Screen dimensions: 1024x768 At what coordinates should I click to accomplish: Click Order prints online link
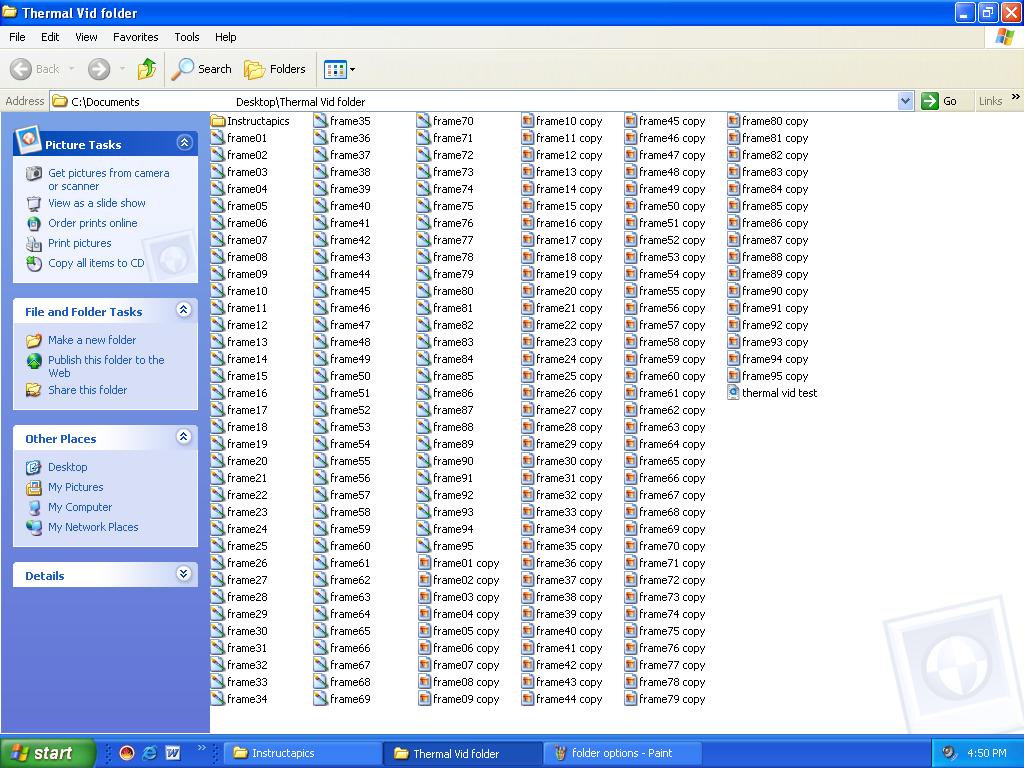click(x=93, y=223)
